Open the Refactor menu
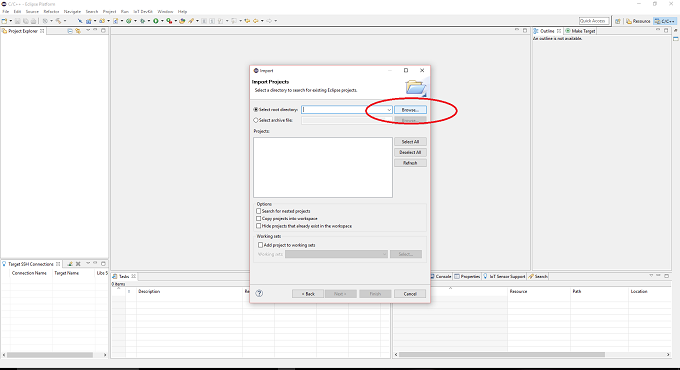The height and width of the screenshot is (370, 680). [51, 12]
